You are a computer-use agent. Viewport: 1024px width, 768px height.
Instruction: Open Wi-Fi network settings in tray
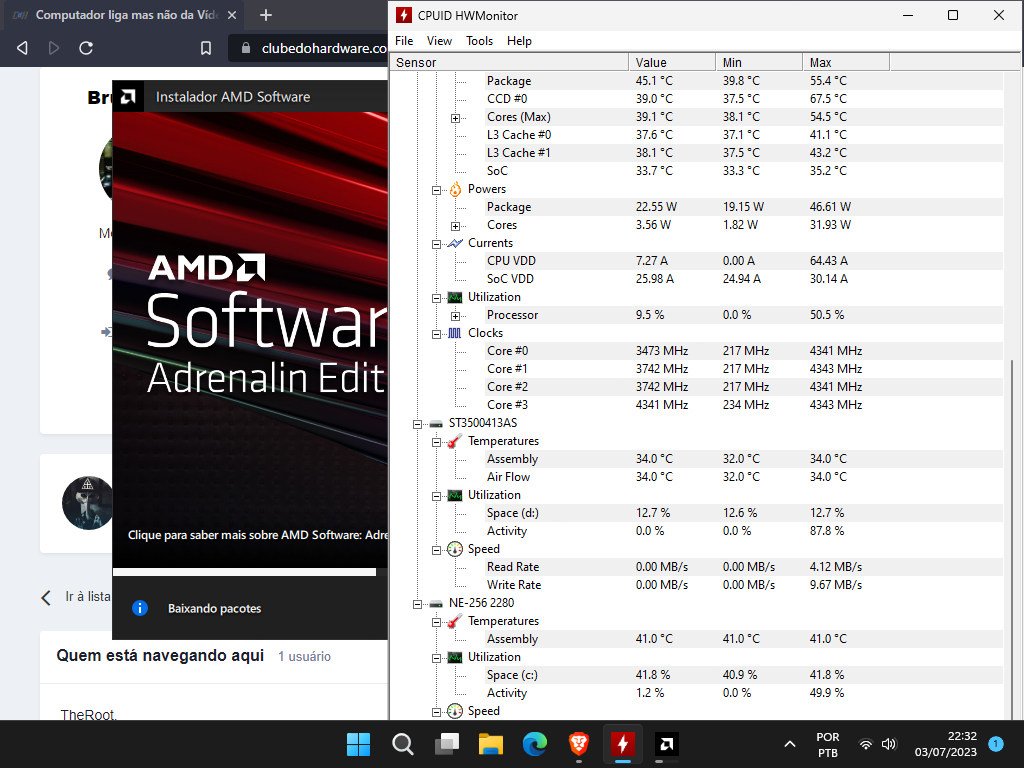click(x=866, y=744)
